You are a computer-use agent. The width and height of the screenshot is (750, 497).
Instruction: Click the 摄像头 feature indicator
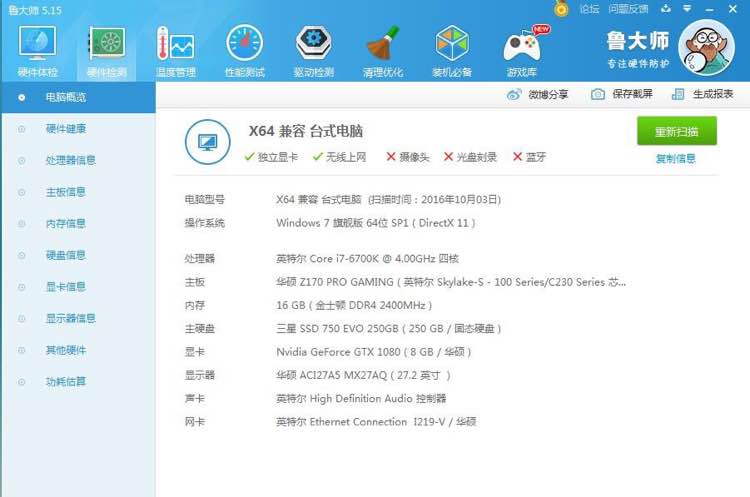[408, 157]
